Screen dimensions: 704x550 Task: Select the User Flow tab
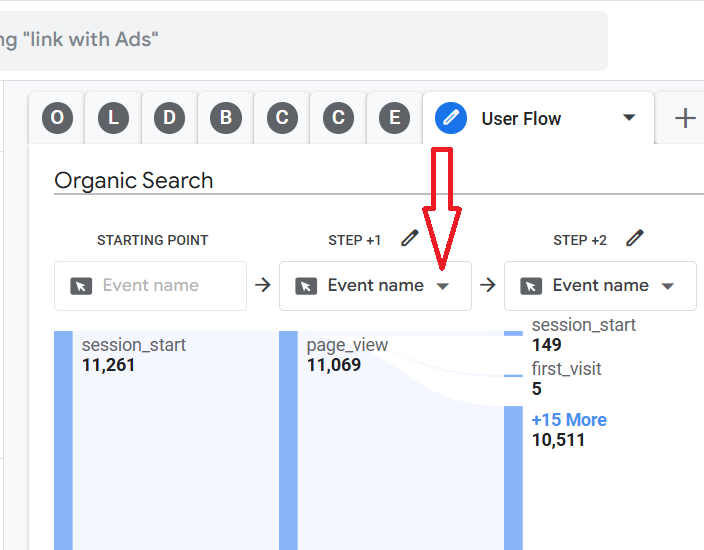521,118
